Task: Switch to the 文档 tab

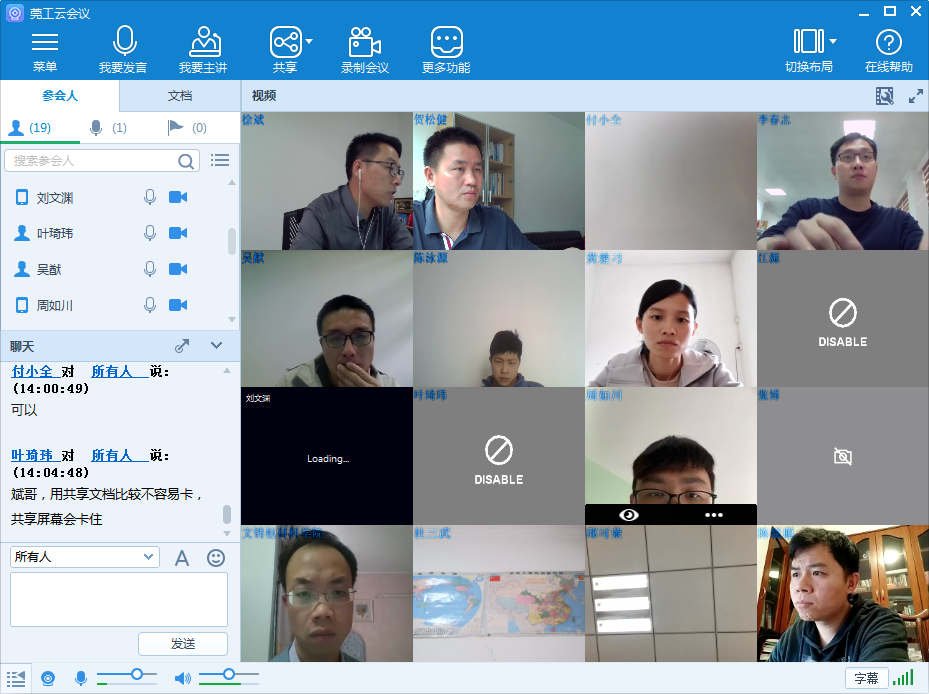Action: (180, 96)
